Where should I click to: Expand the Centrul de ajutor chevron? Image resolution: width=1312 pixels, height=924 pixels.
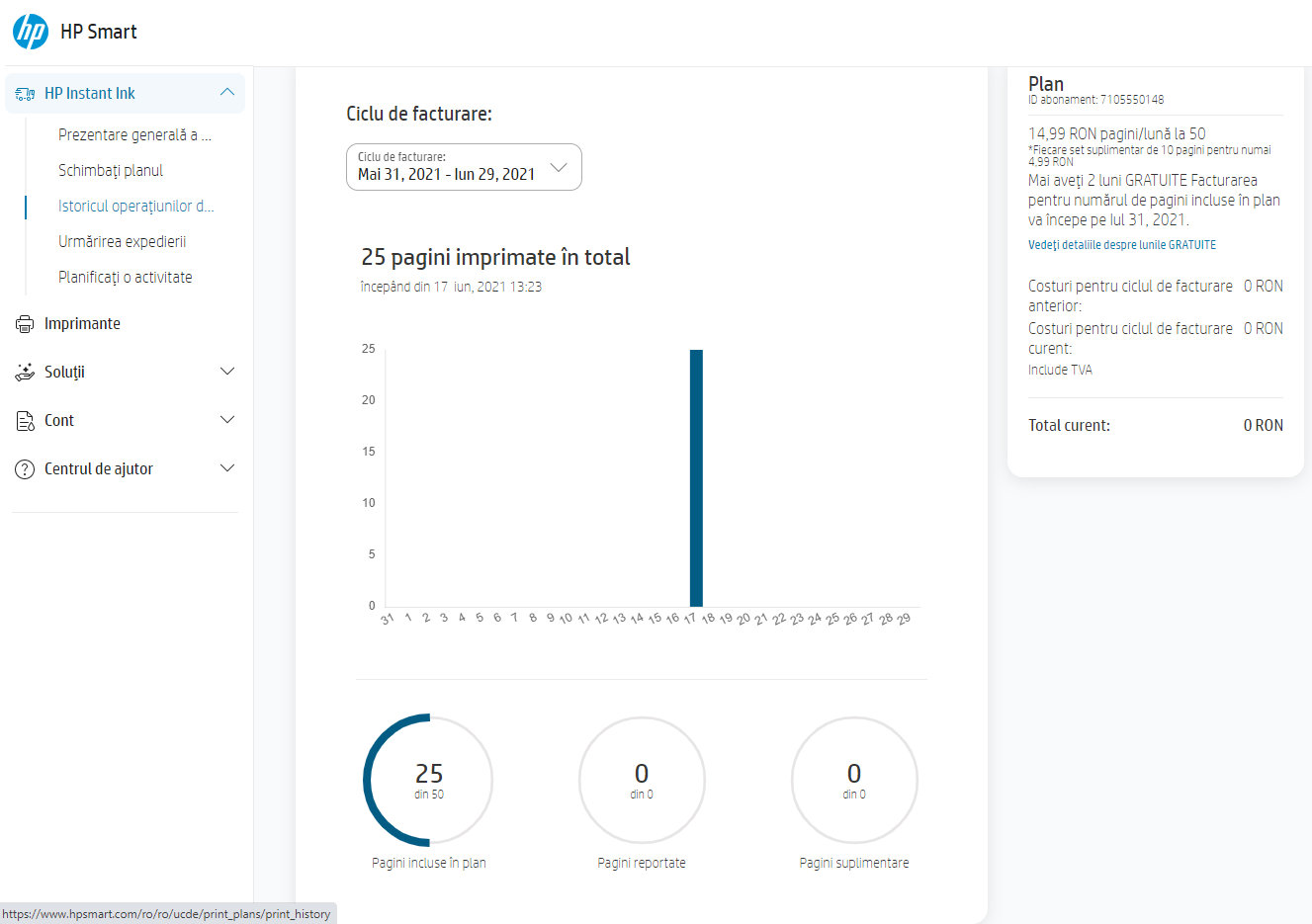(227, 468)
